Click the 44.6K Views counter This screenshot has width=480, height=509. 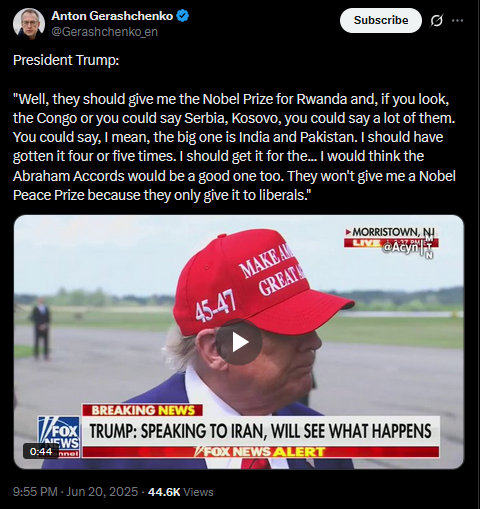tap(180, 492)
